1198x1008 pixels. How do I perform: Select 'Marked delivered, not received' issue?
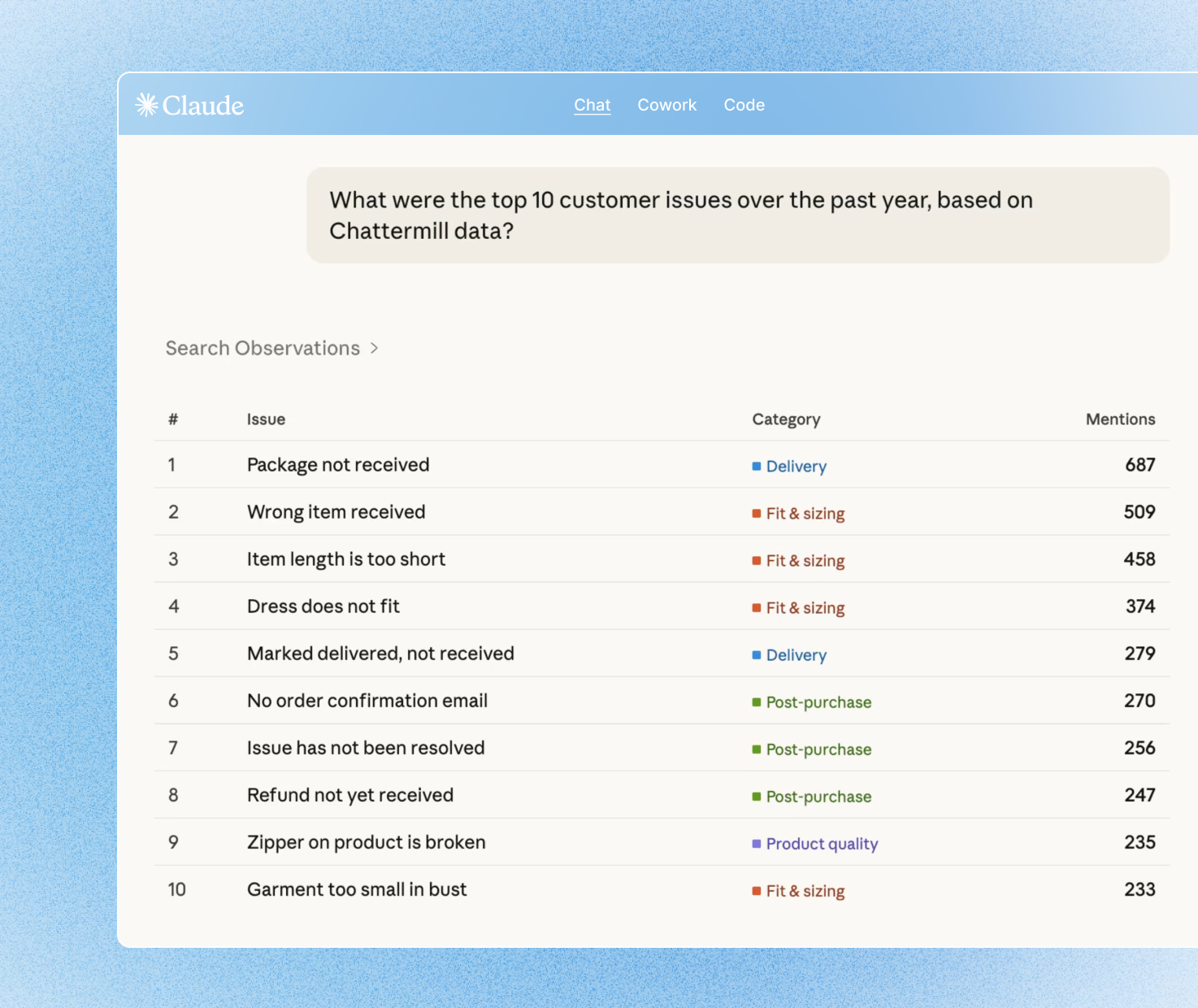[380, 654]
